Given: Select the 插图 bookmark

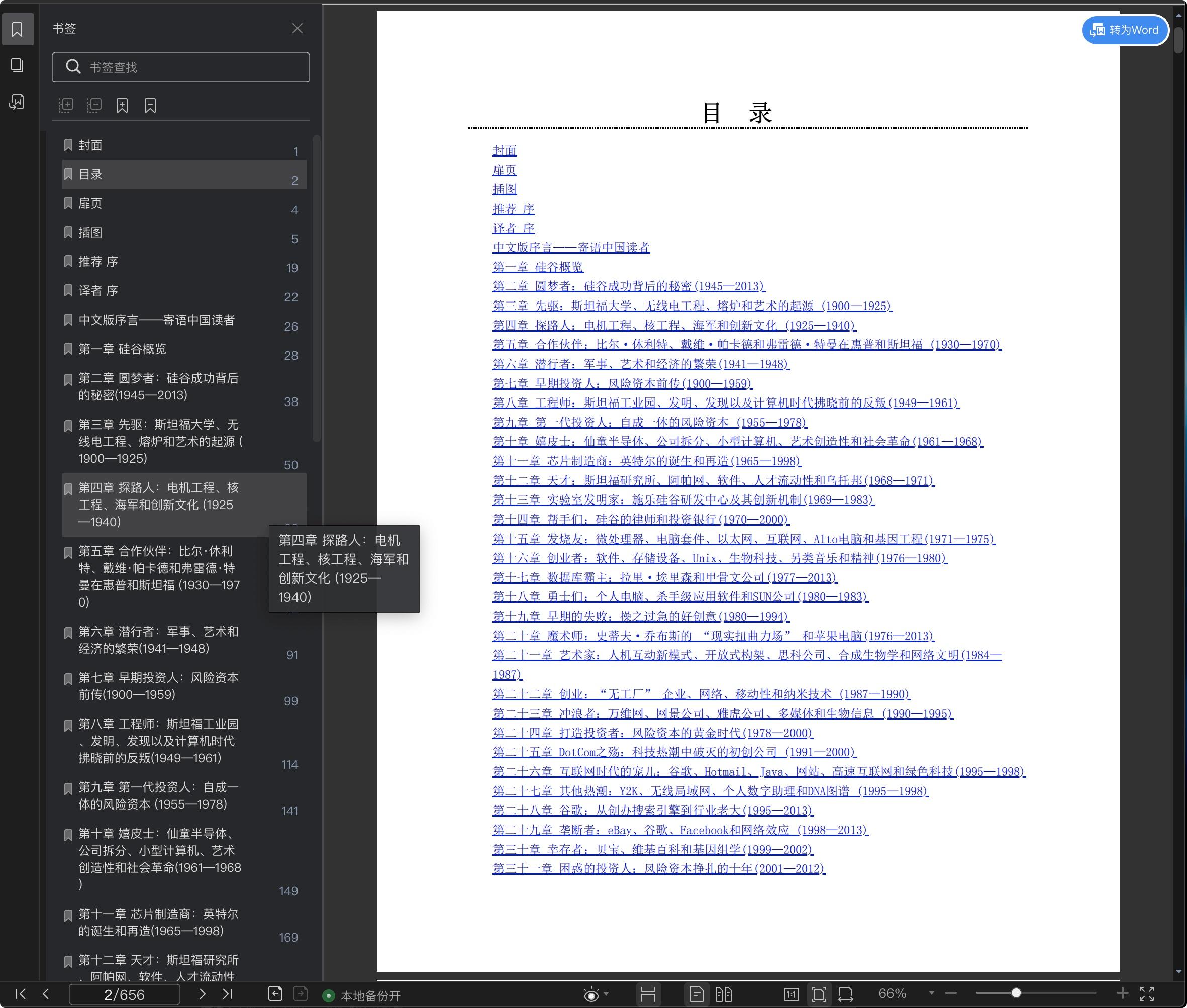Looking at the screenshot, I should [x=184, y=233].
